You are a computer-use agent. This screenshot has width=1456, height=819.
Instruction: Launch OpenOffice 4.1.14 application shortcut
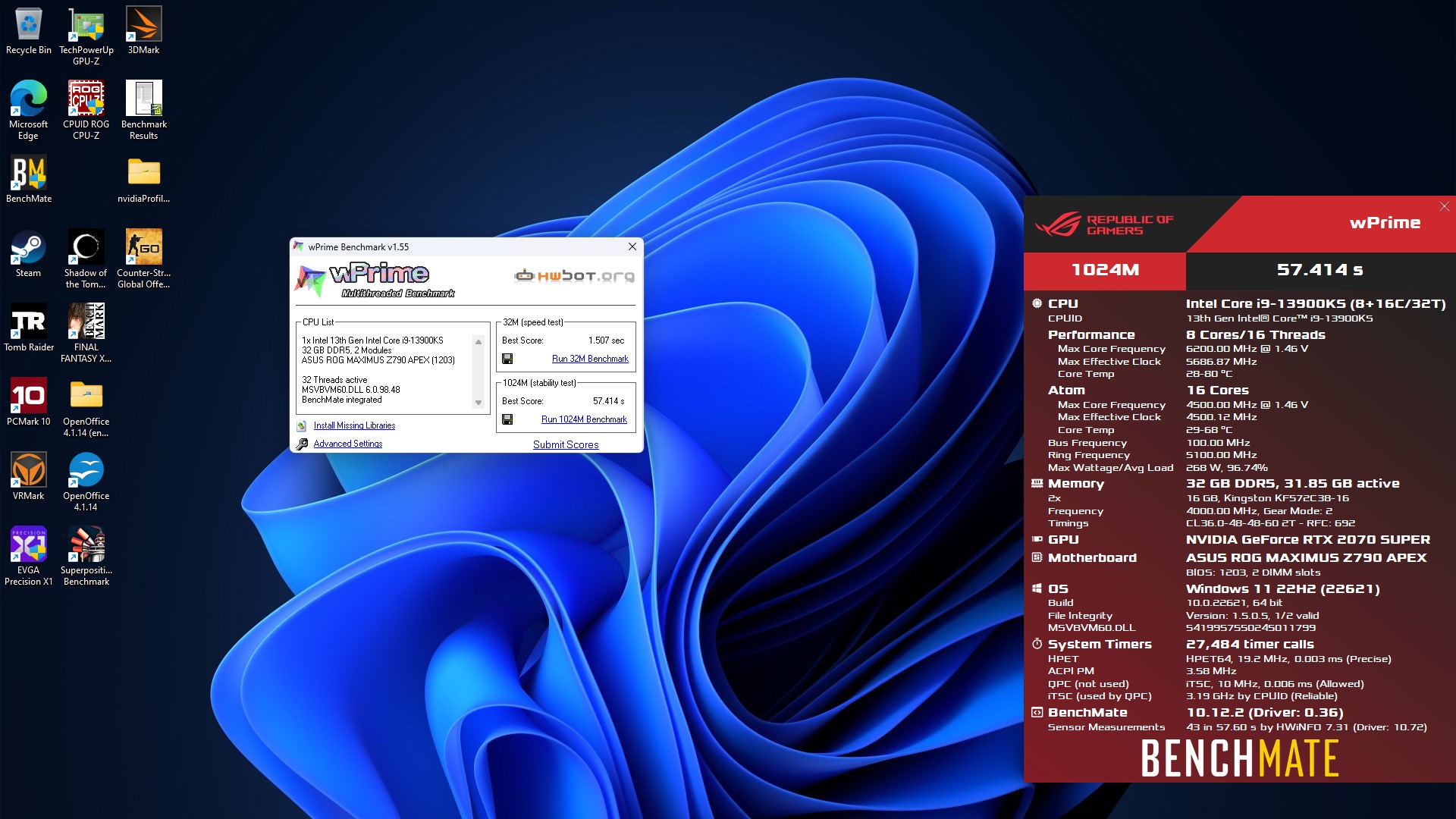pyautogui.click(x=86, y=482)
